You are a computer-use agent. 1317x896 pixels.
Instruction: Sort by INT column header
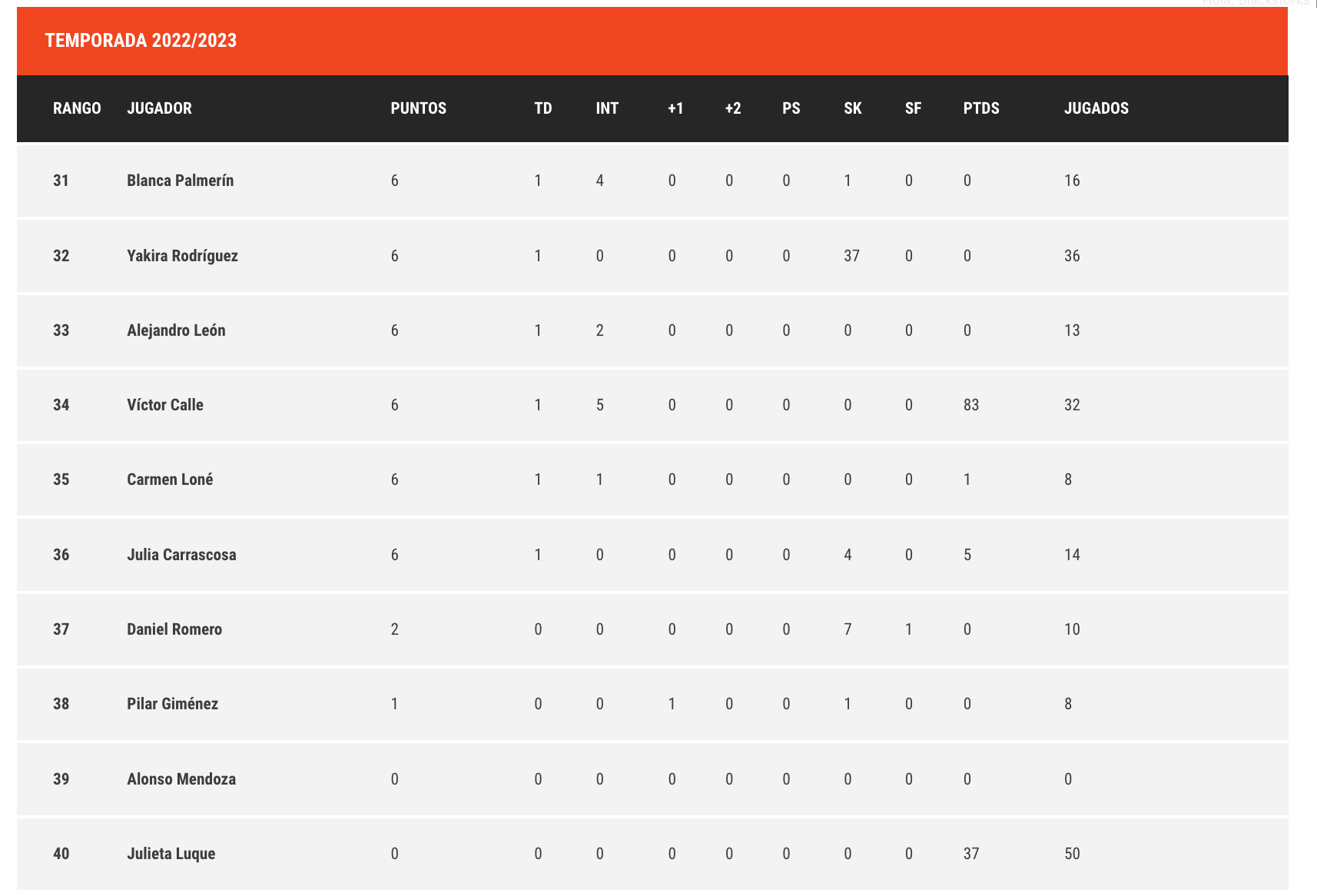click(x=607, y=108)
